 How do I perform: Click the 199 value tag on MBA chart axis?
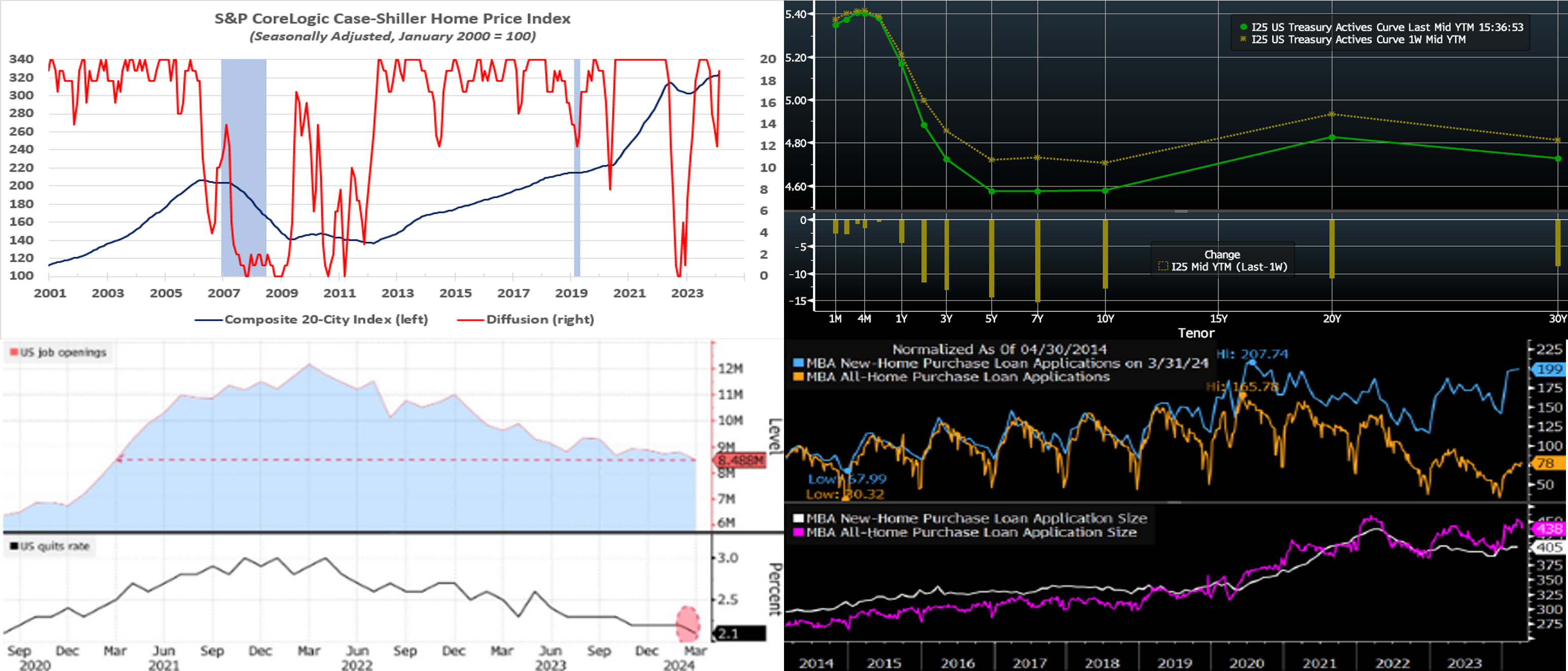click(x=1549, y=369)
